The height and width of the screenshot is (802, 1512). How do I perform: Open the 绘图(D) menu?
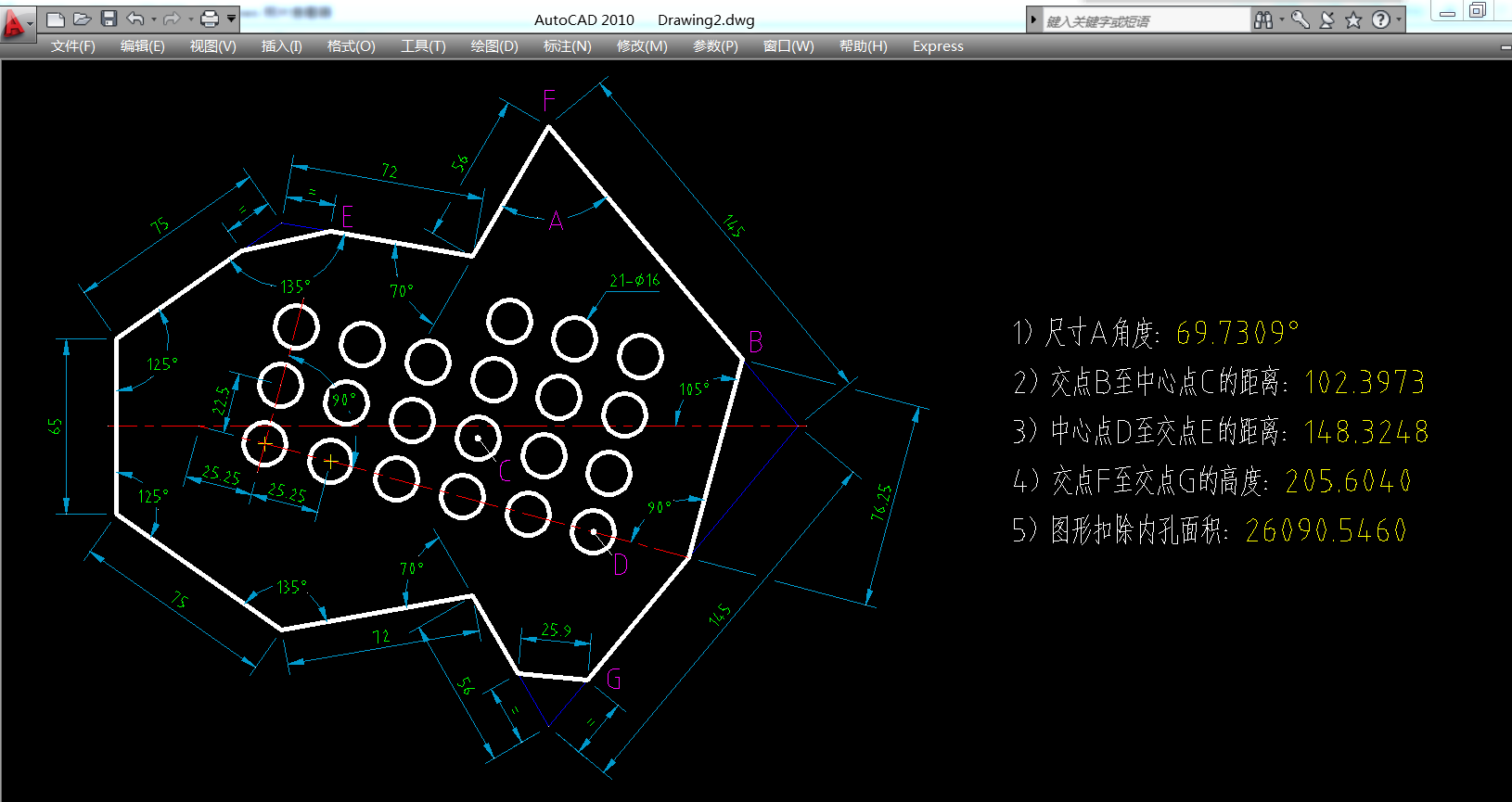click(x=494, y=46)
